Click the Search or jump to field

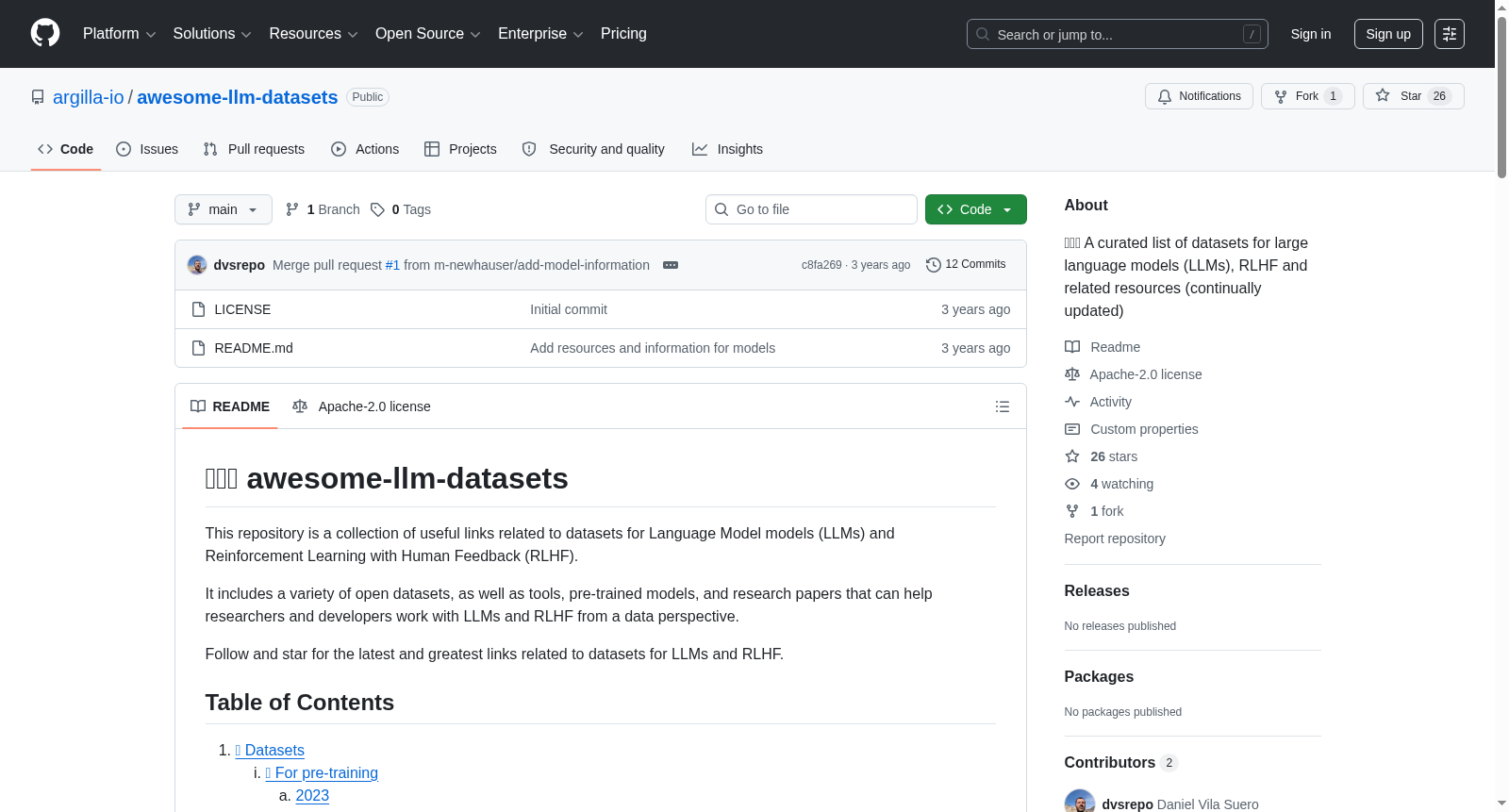[1118, 34]
